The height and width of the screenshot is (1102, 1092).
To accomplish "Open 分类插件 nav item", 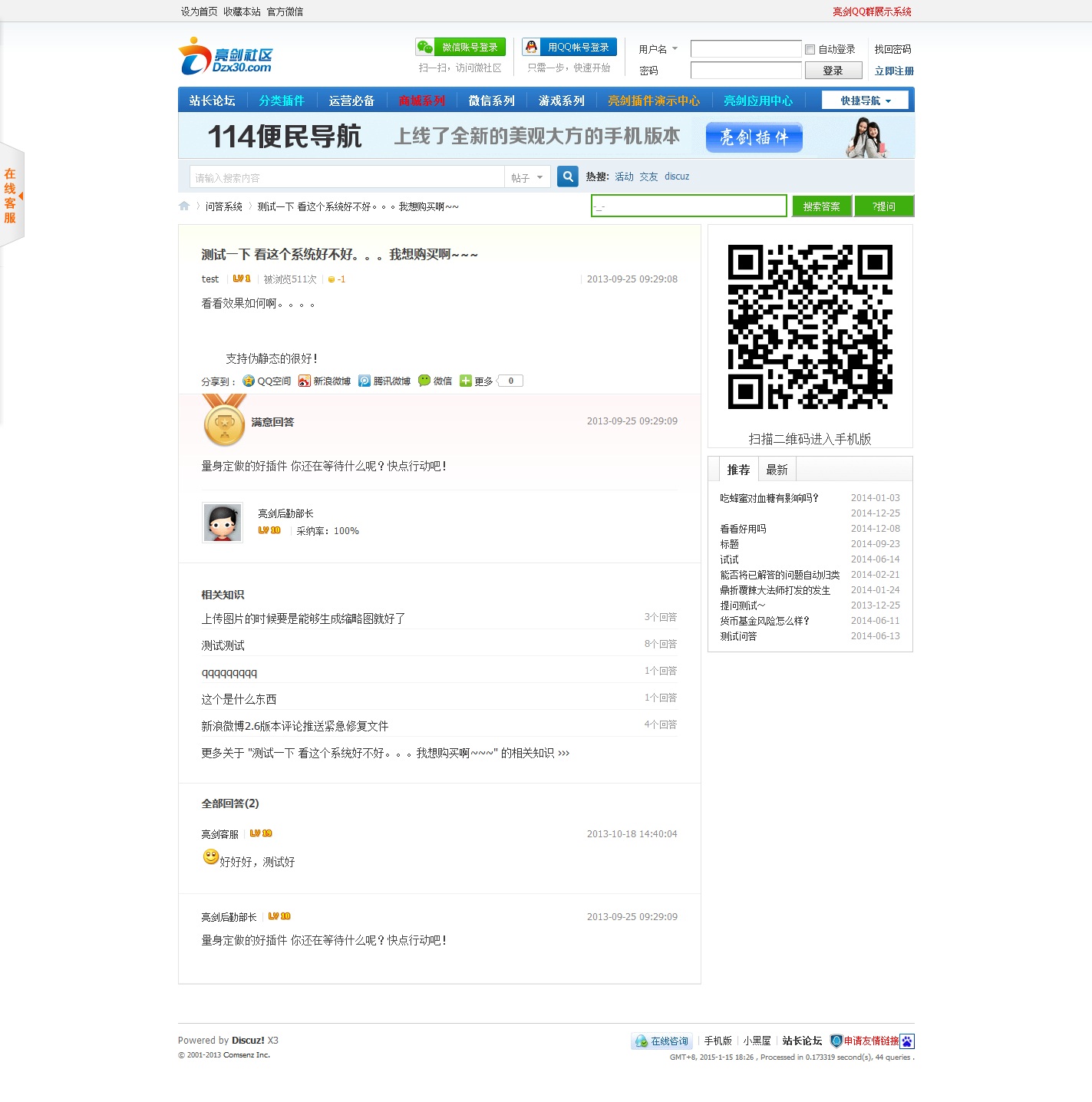I will pos(282,101).
